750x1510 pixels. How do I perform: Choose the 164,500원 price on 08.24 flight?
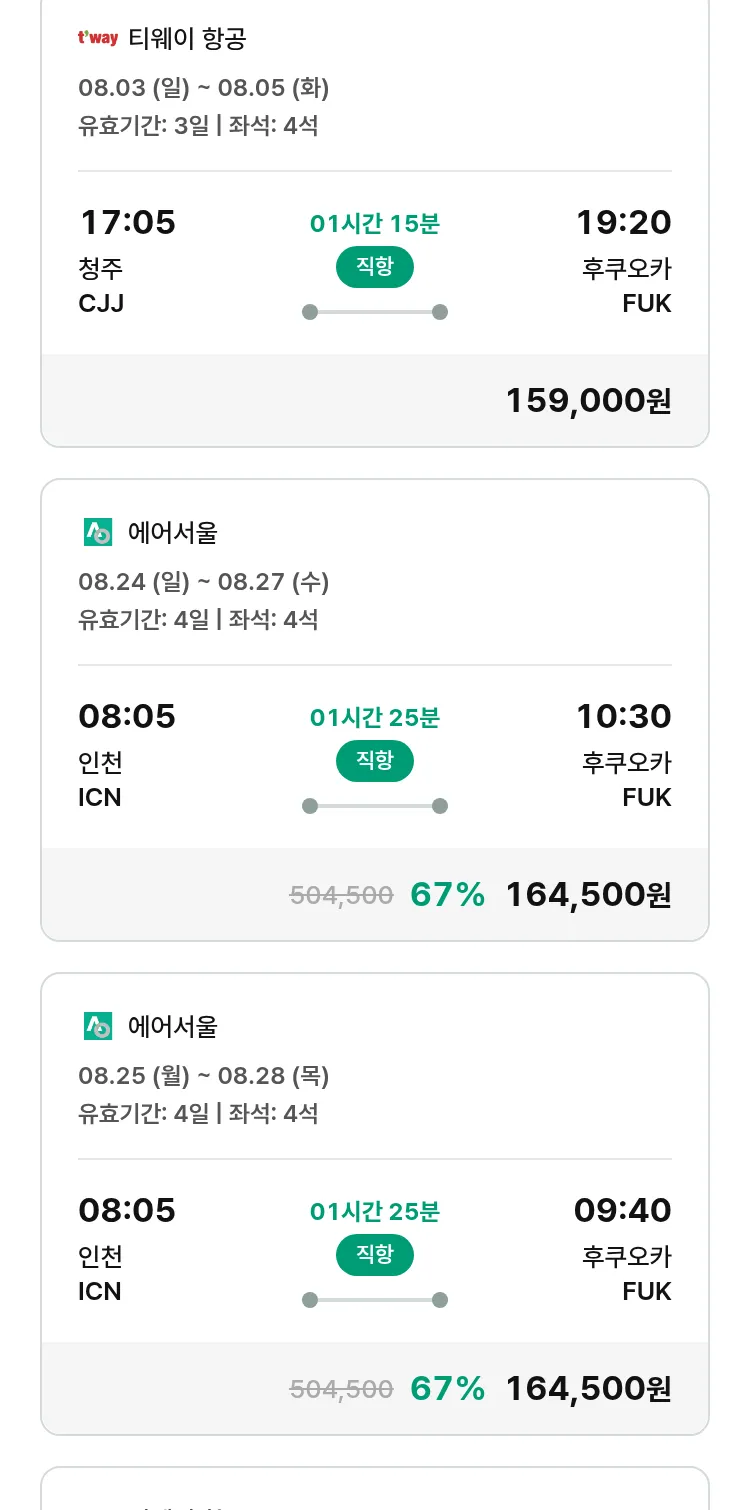[x=588, y=894]
